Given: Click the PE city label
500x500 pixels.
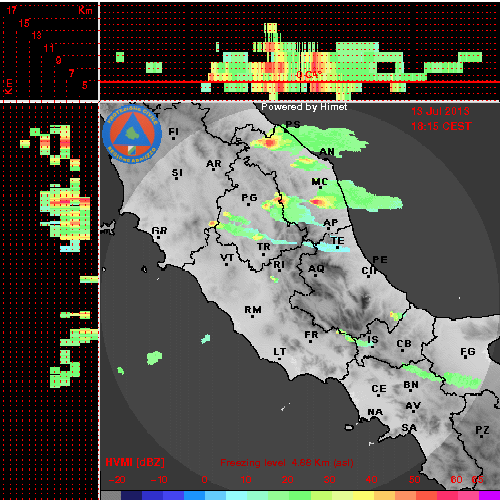Looking at the screenshot, I should tap(380, 259).
